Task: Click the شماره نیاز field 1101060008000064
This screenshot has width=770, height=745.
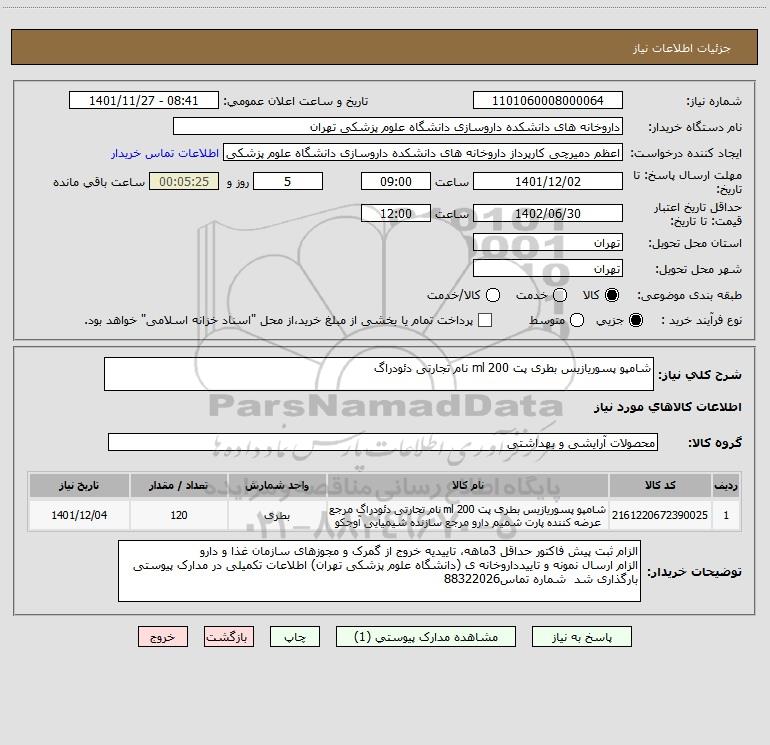Action: [x=548, y=100]
